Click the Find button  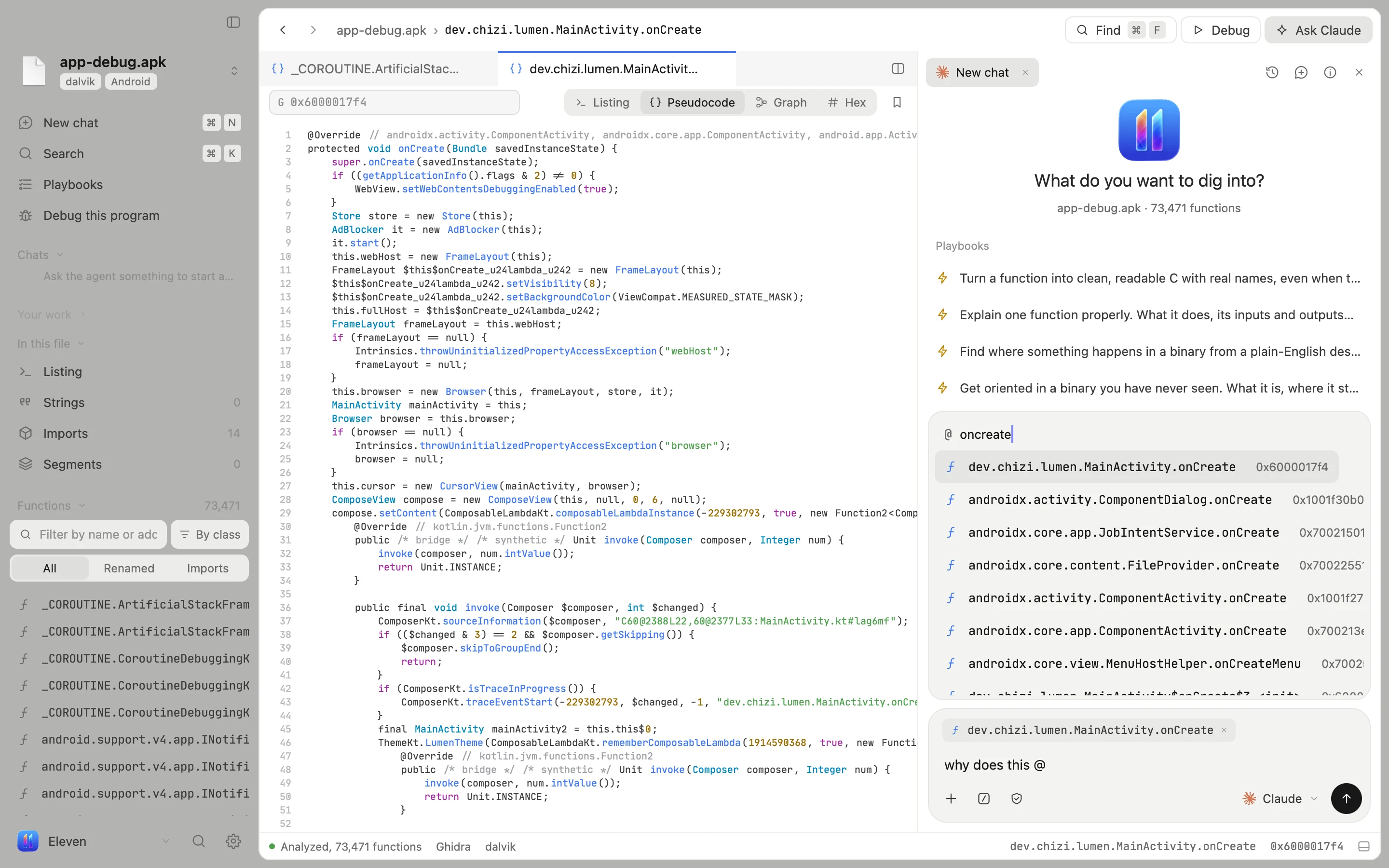[1120, 30]
